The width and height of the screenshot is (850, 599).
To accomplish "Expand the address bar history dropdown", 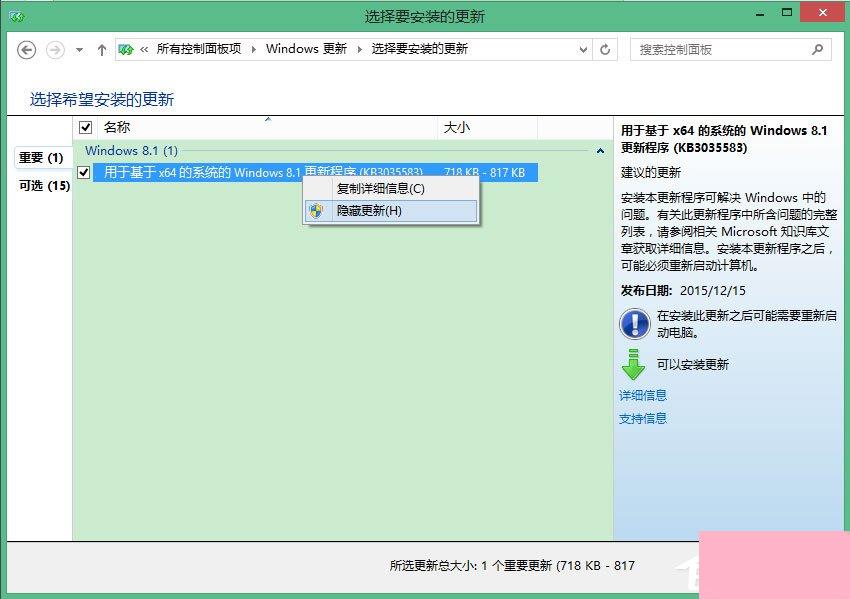I will (x=583, y=50).
